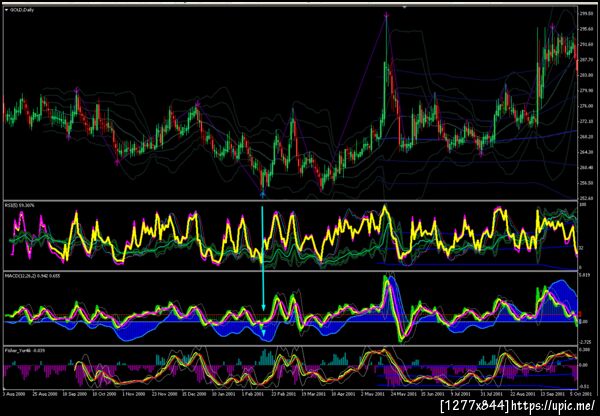
Task: Select the GOLD,Daily chart title label
Action: click(x=23, y=10)
